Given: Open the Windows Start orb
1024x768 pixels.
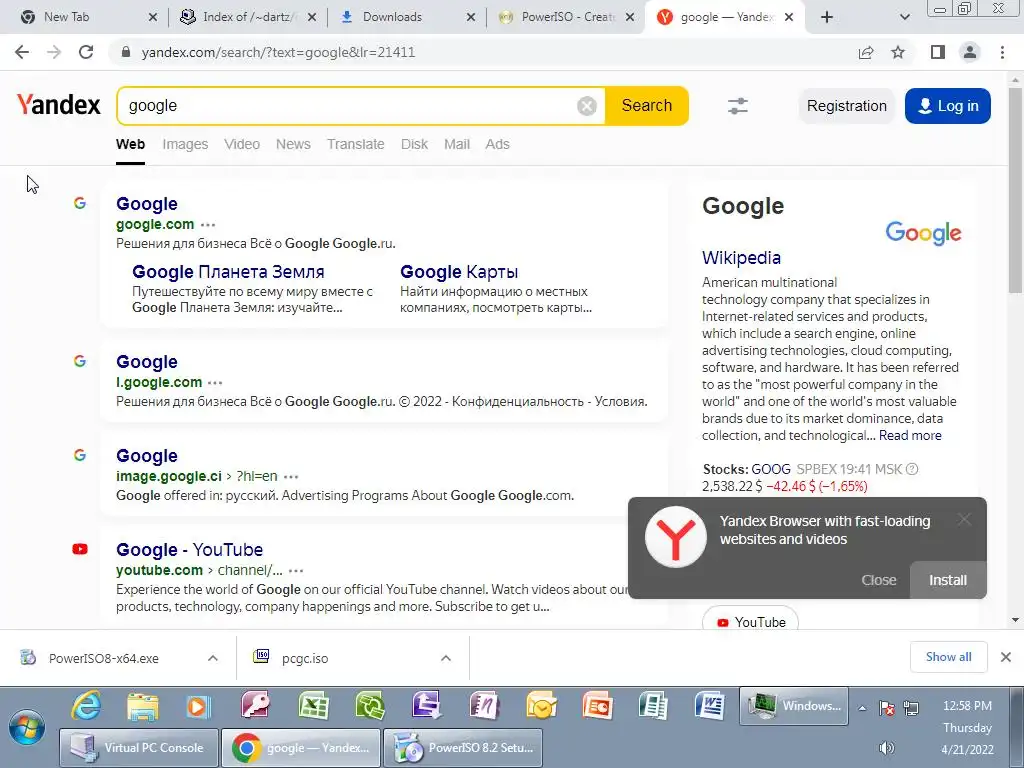Looking at the screenshot, I should 27,728.
